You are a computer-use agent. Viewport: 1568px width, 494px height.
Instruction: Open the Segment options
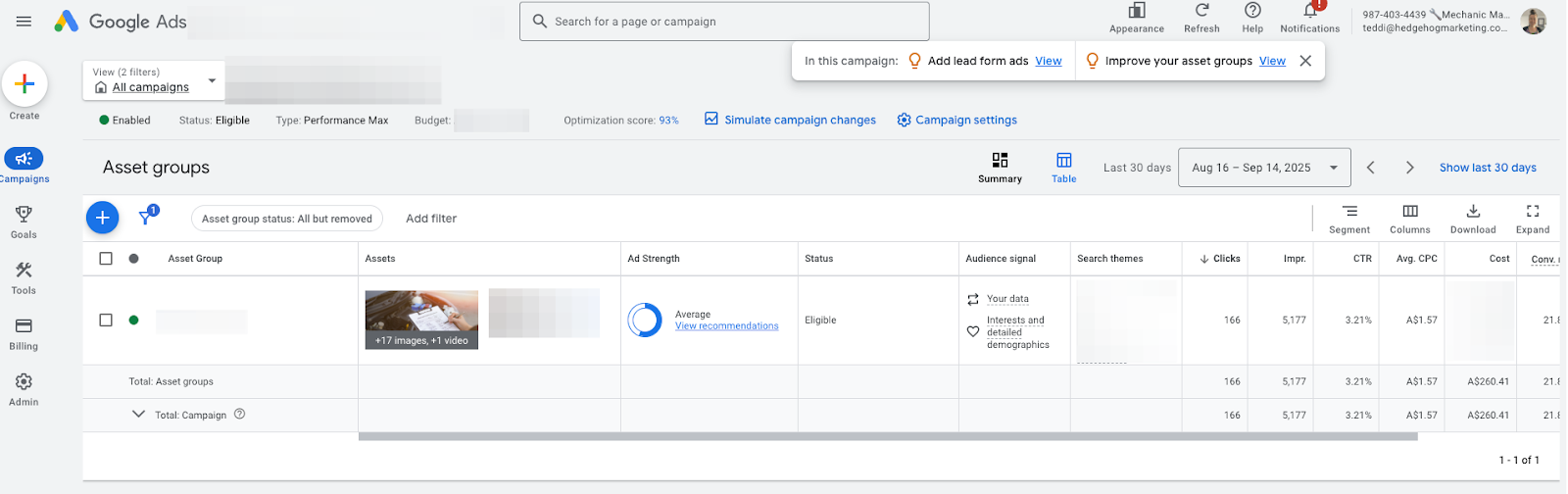pos(1349,219)
